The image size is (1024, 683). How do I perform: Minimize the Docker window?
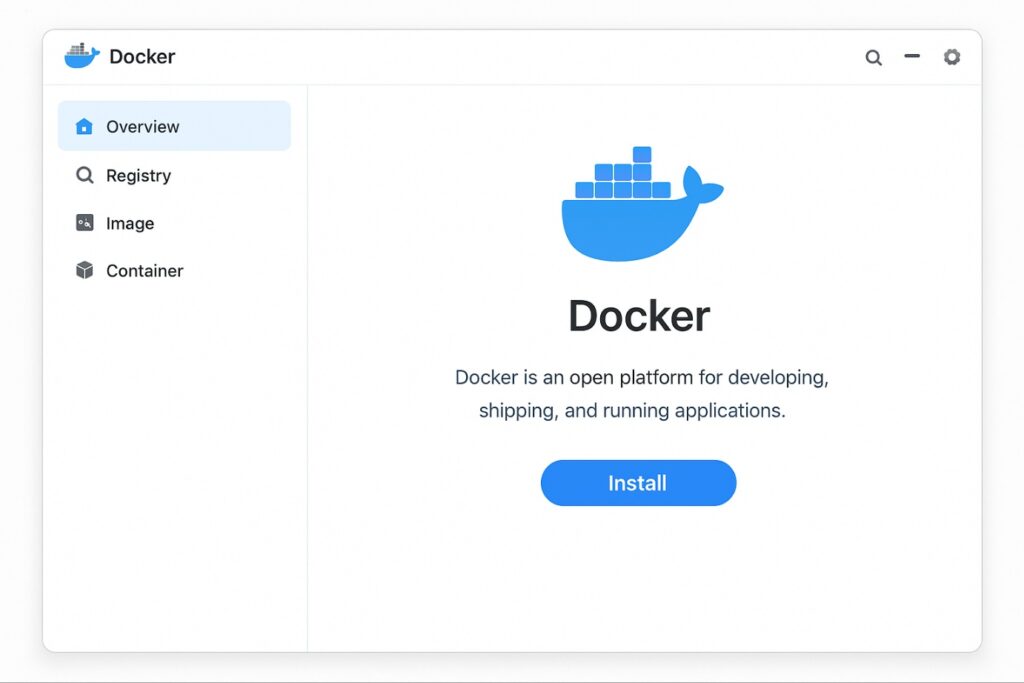(912, 57)
